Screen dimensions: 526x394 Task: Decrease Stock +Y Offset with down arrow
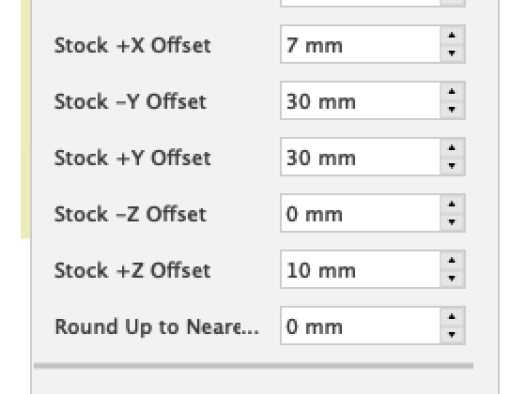click(x=452, y=166)
